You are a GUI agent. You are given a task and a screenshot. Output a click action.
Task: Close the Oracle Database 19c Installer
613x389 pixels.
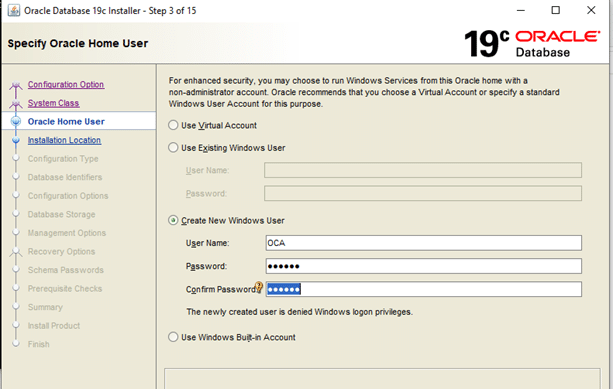pos(591,10)
